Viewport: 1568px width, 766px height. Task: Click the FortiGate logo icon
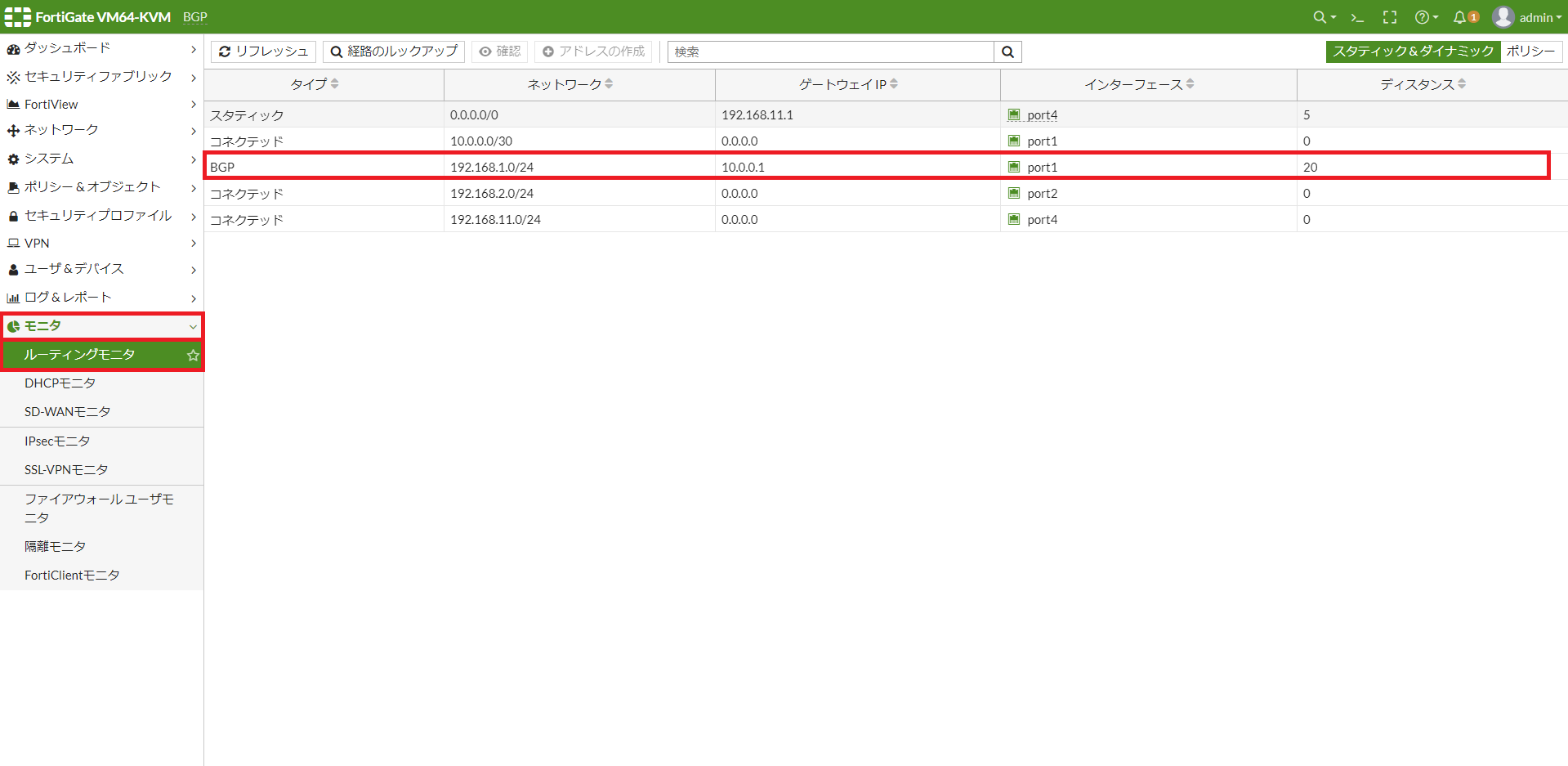point(18,16)
